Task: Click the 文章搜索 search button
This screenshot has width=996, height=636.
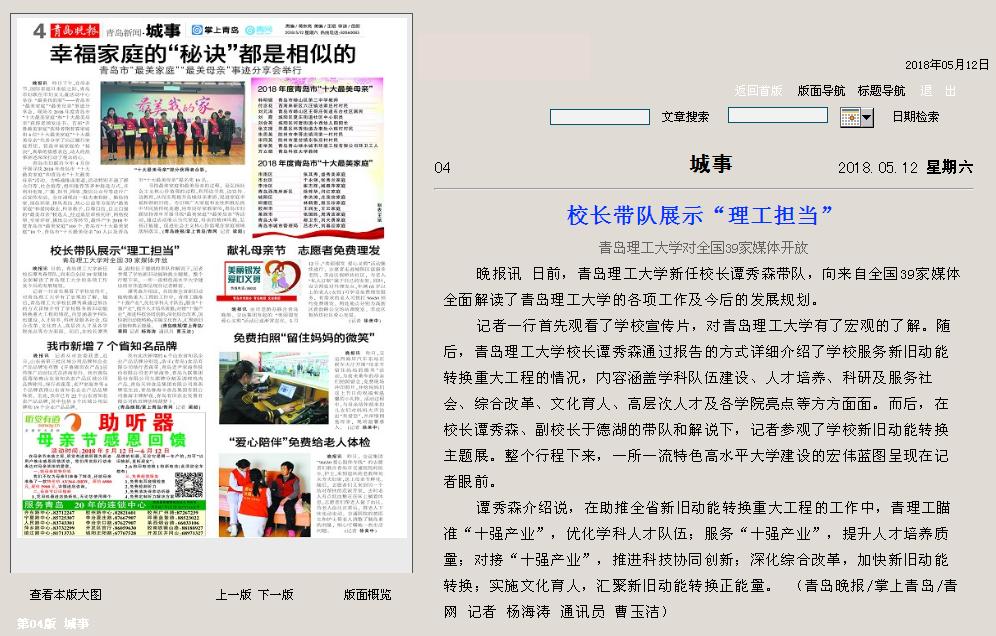Action: tap(685, 116)
